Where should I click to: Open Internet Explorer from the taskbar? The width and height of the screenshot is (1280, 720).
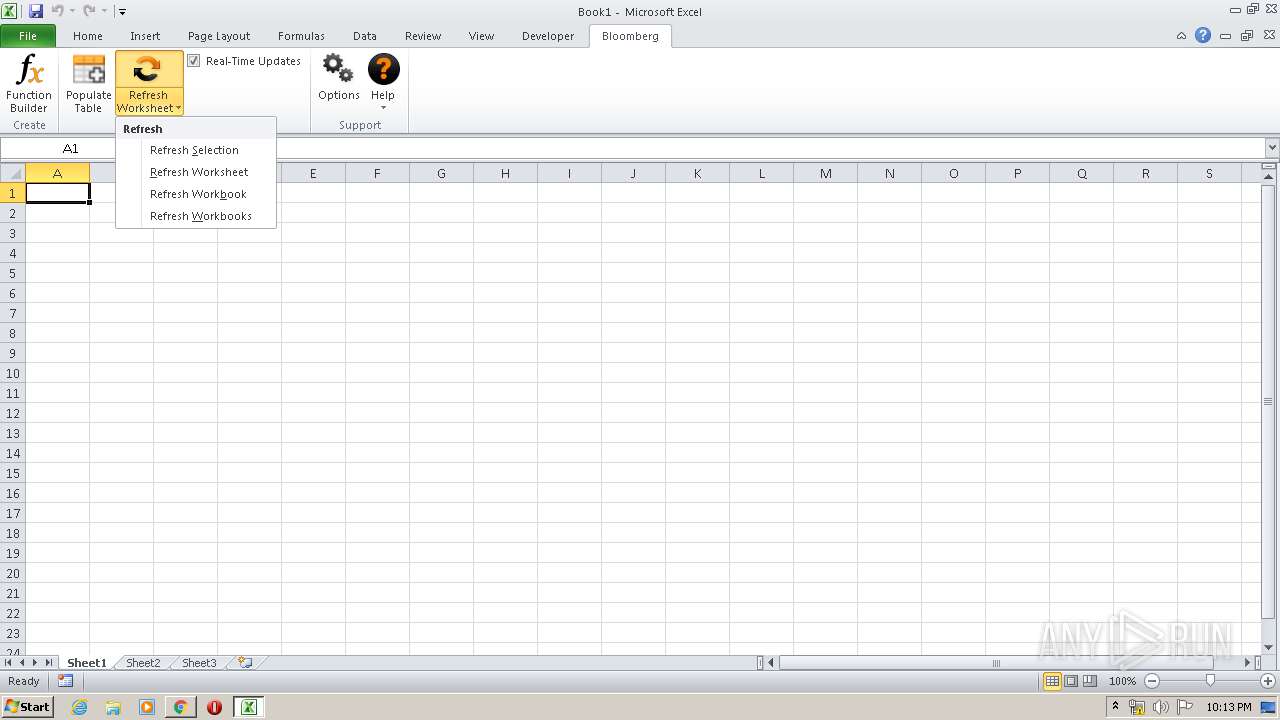(x=79, y=707)
